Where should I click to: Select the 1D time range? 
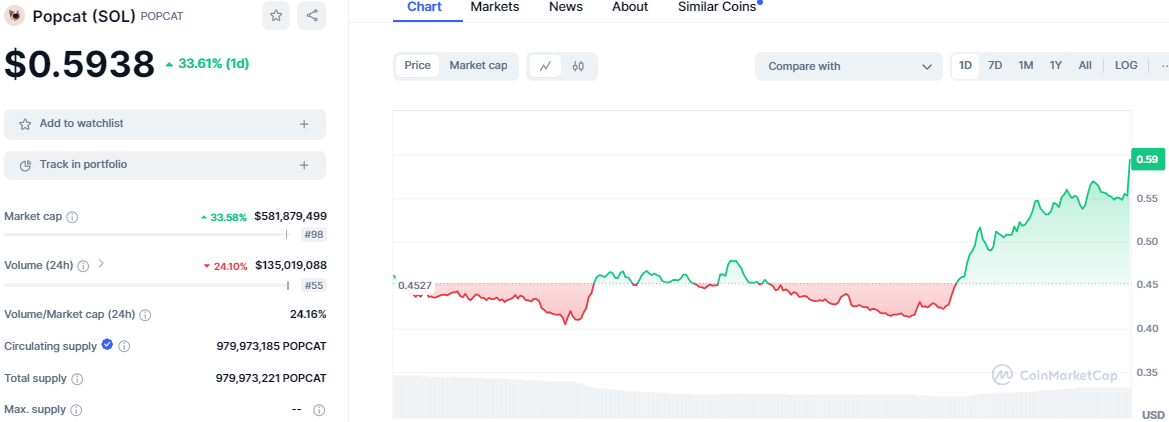tap(965, 66)
